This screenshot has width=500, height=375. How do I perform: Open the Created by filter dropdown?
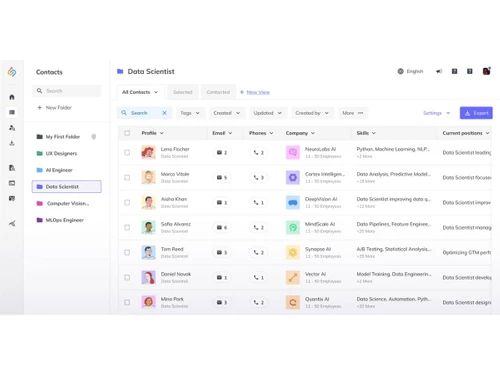click(x=312, y=113)
